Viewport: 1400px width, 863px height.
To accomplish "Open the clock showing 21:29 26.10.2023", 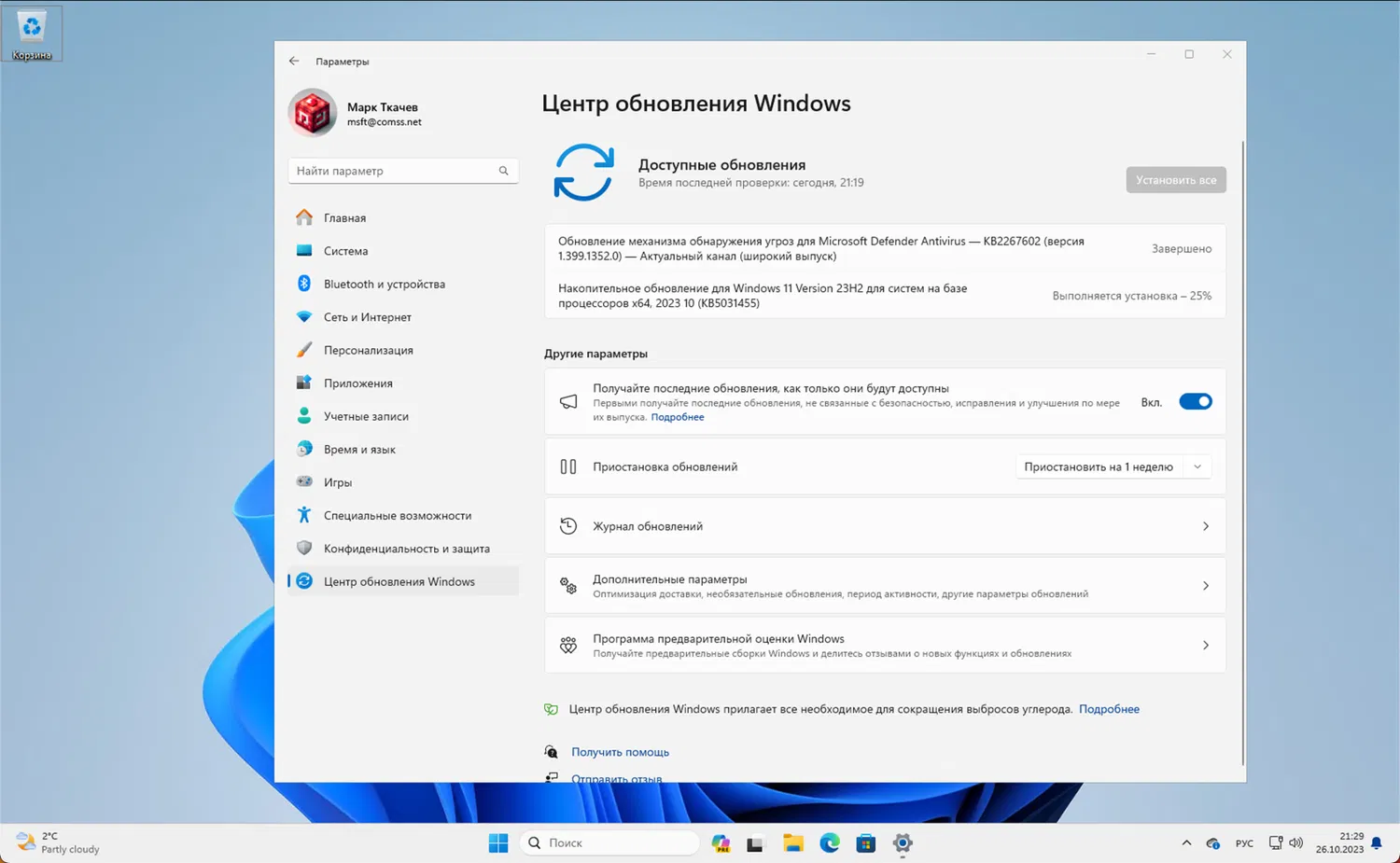I will coord(1339,842).
